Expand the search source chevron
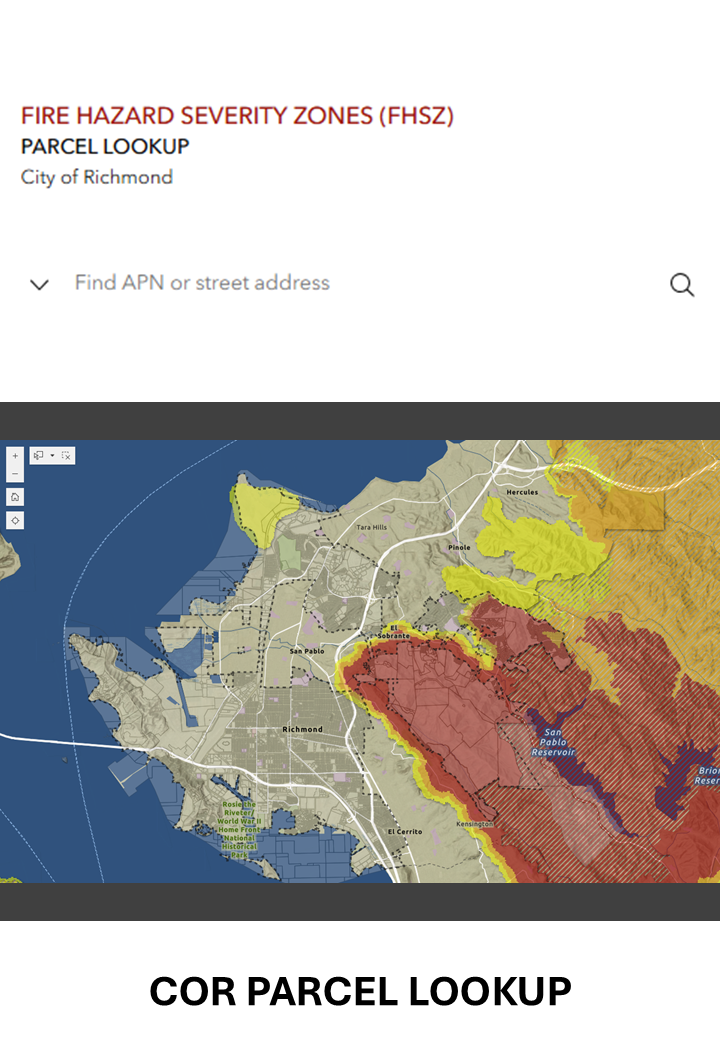Image resolution: width=720 pixels, height=1056 pixels. tap(40, 285)
